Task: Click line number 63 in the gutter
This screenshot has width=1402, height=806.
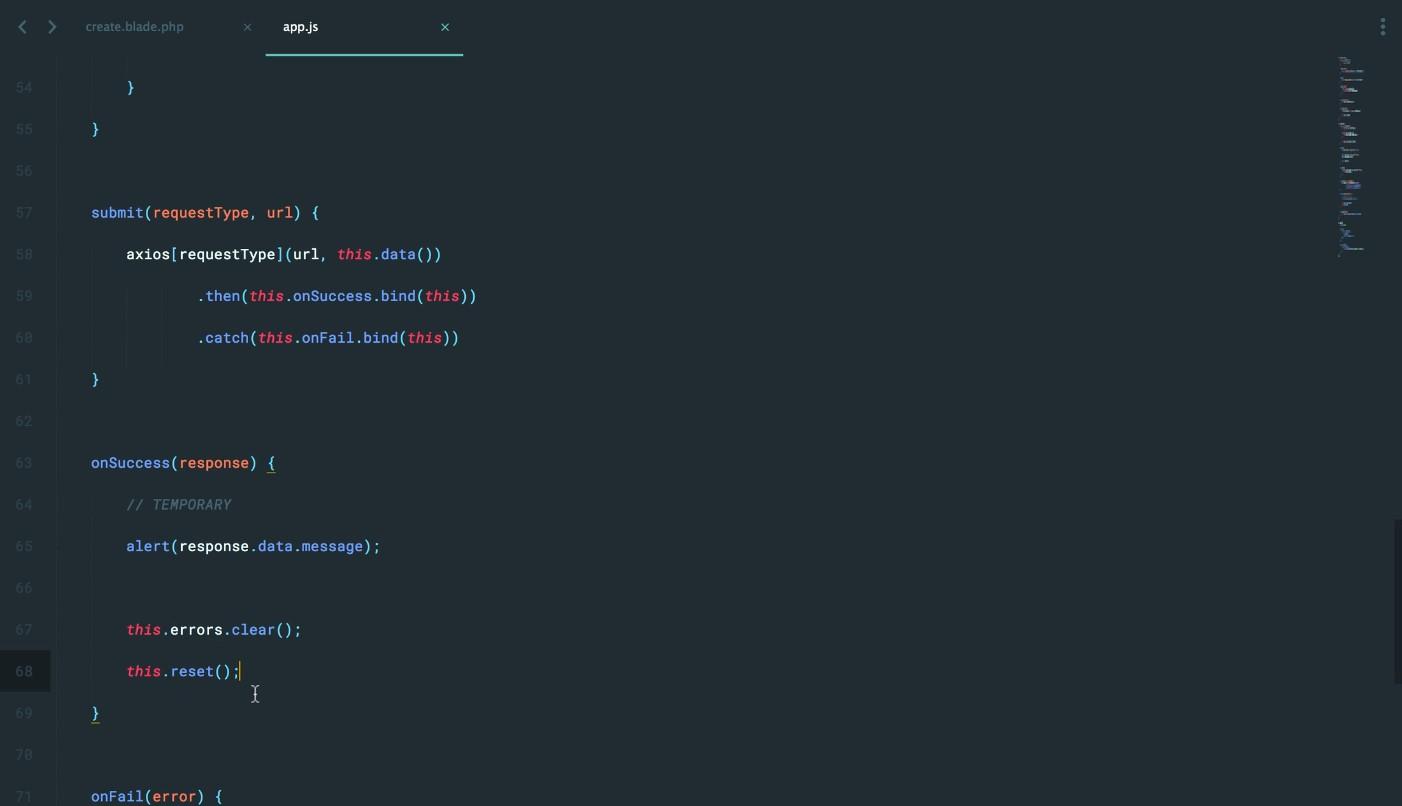Action: click(23, 463)
